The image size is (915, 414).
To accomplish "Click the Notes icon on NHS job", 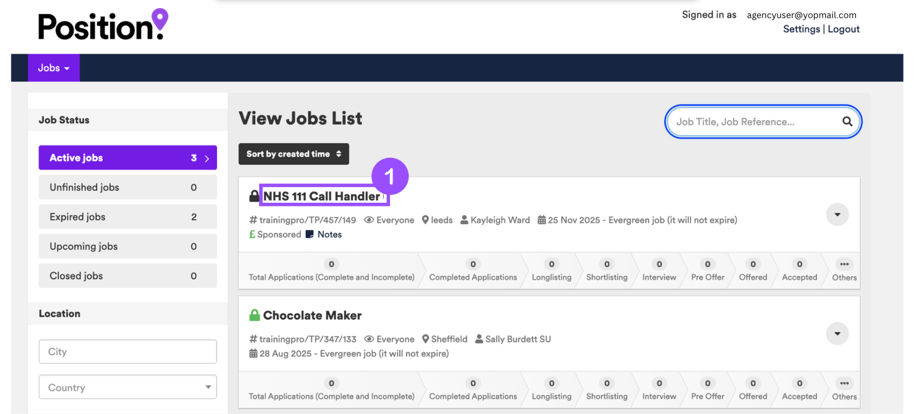I will click(310, 235).
